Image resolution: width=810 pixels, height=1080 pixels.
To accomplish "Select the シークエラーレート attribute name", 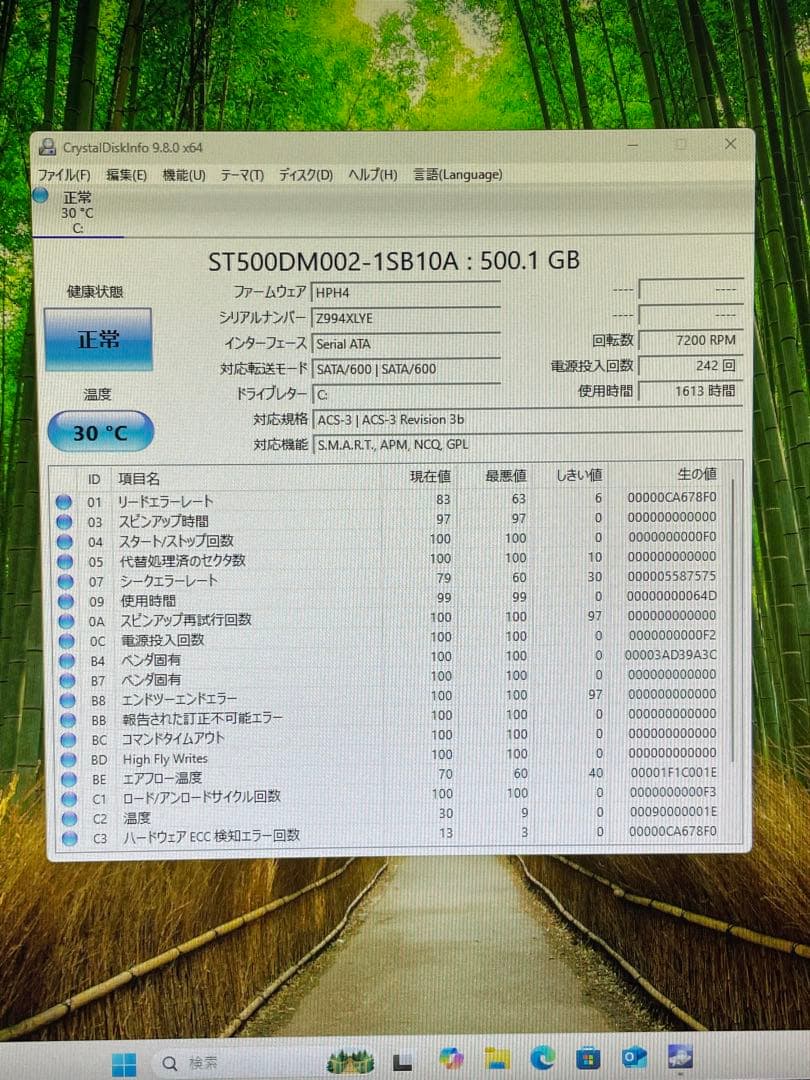I will [169, 581].
